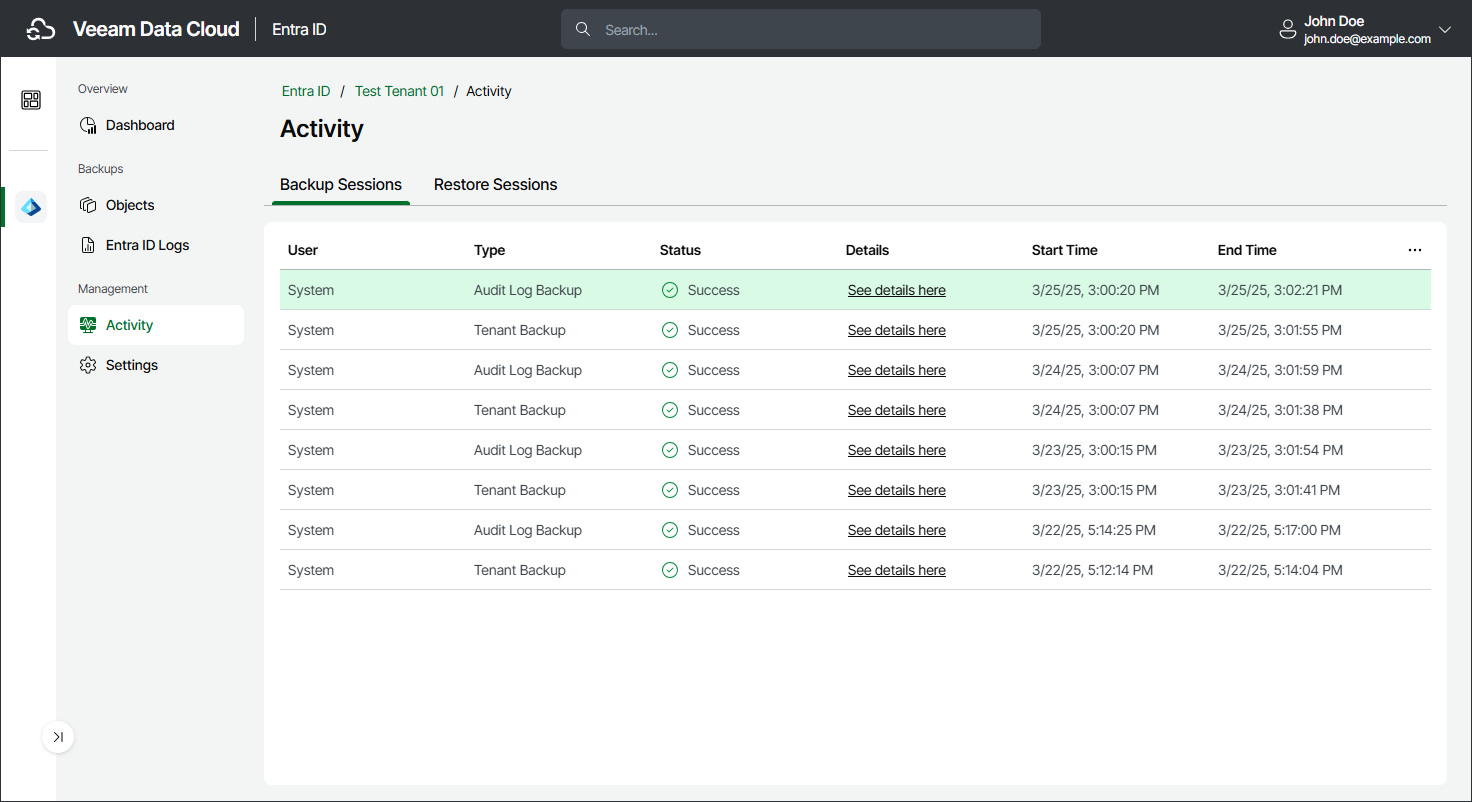
Task: Open details for 3/24/25 3:01:38 PM session
Action: click(x=897, y=410)
